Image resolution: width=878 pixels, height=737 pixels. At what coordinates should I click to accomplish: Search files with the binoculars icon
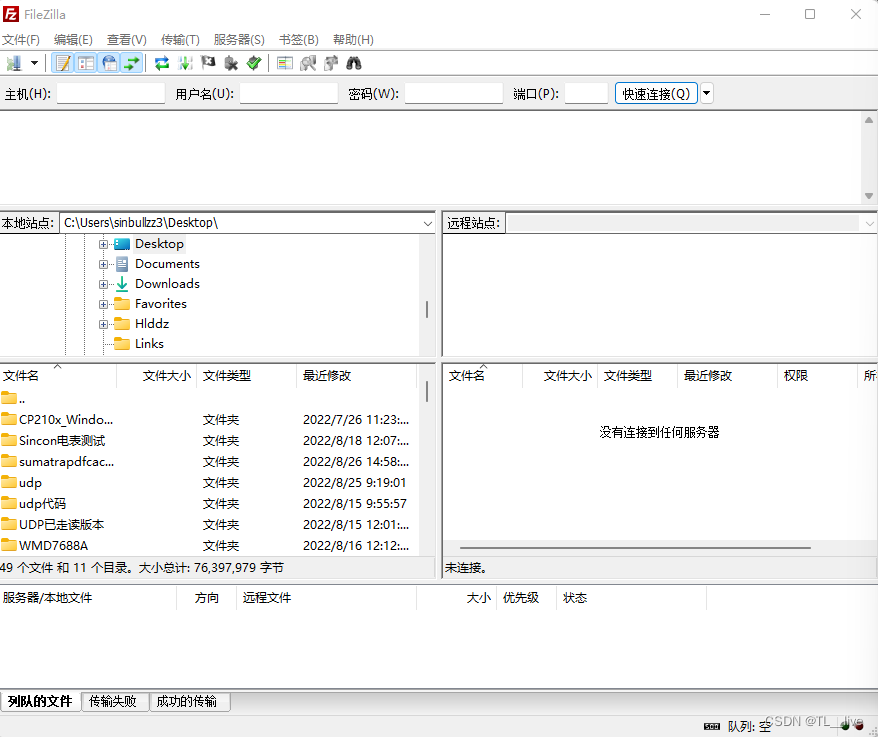click(354, 63)
